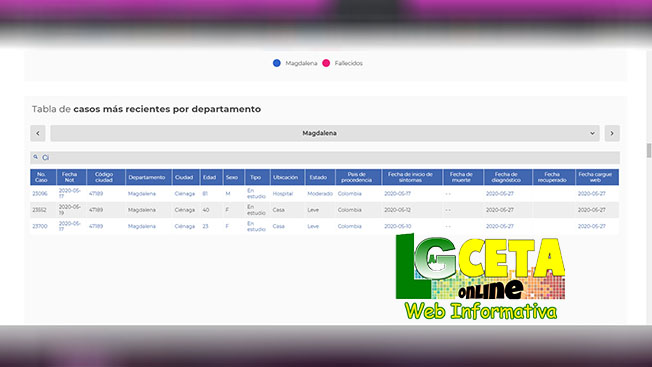The image size is (652, 367).
Task: Open case number 23700 row
Action: point(40,227)
